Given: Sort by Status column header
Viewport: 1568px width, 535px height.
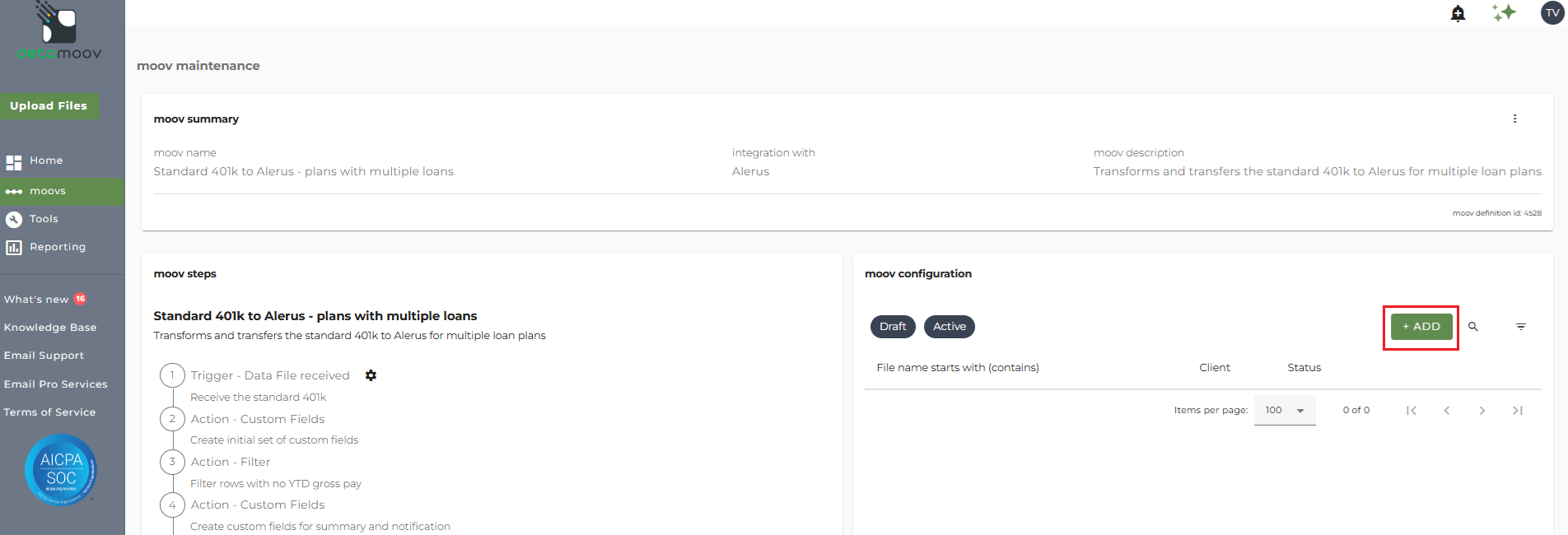Looking at the screenshot, I should tap(1304, 368).
